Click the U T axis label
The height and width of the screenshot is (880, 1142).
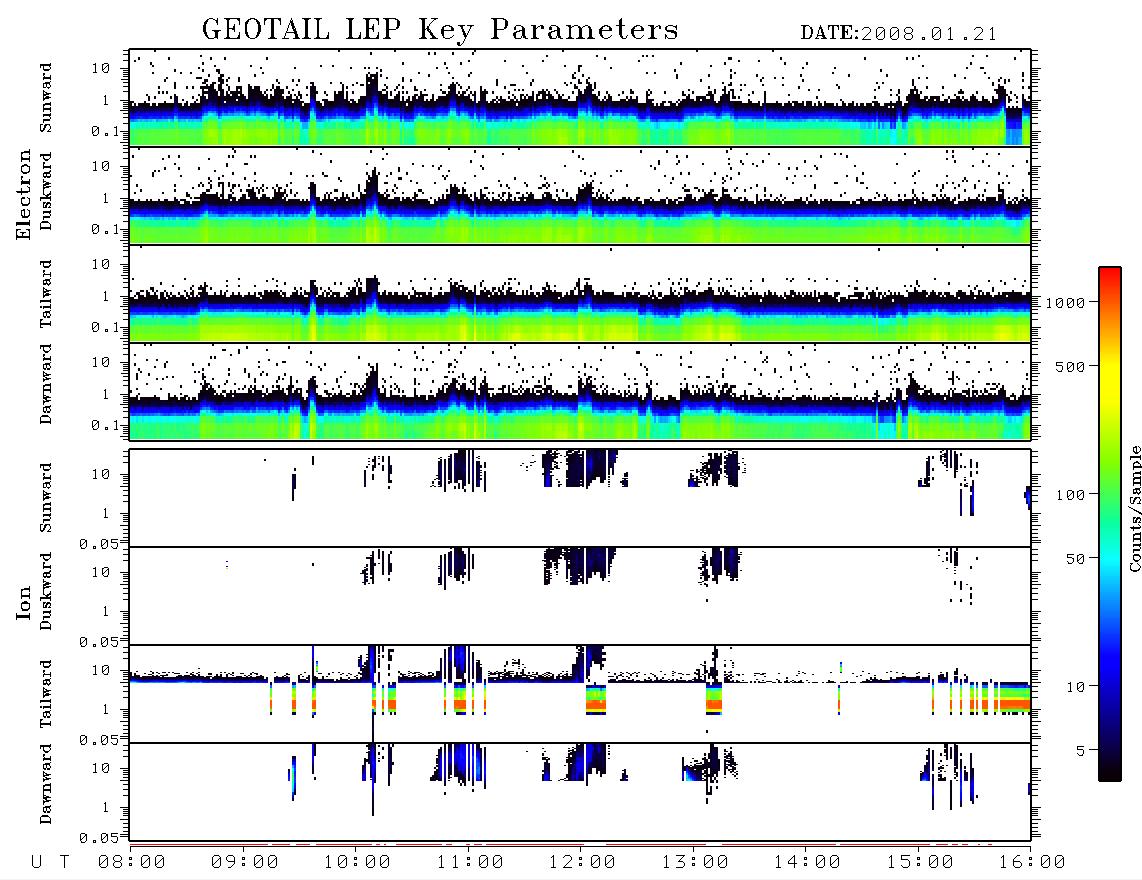click(x=51, y=863)
